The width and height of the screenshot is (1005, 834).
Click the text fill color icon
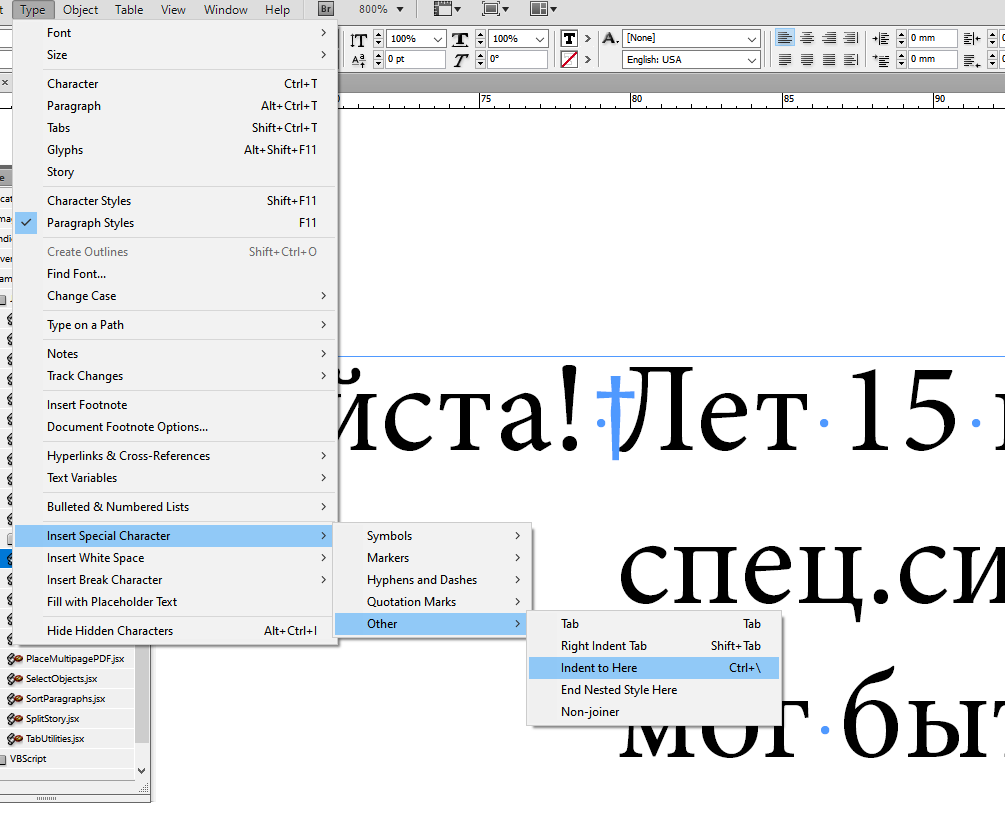tap(569, 38)
